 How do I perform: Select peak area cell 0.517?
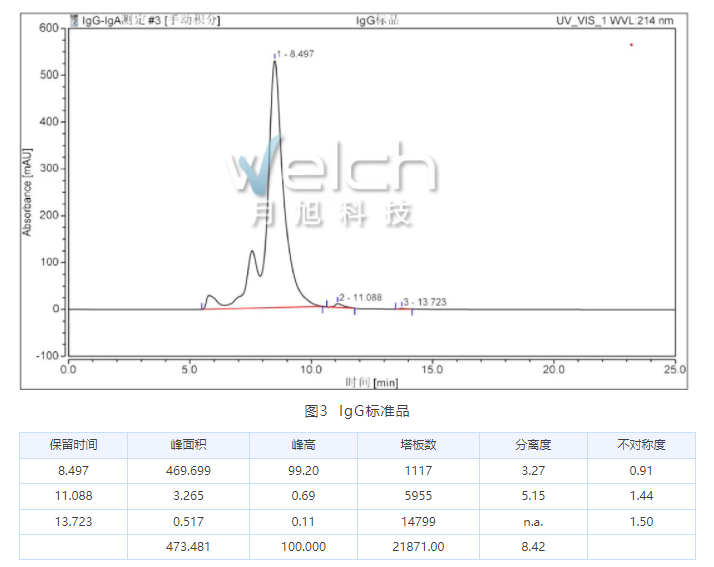coord(189,521)
